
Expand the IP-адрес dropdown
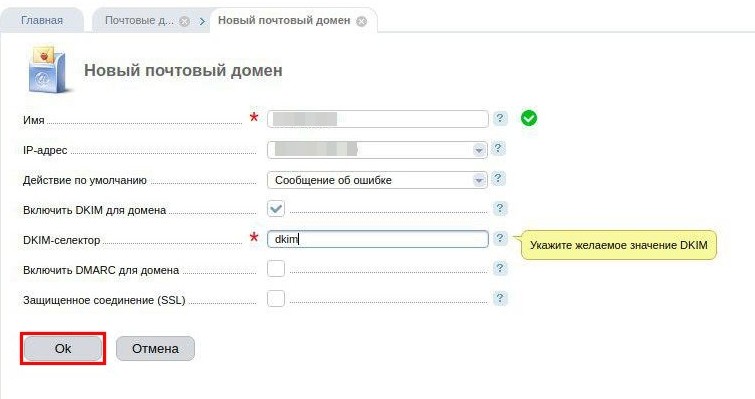click(478, 150)
